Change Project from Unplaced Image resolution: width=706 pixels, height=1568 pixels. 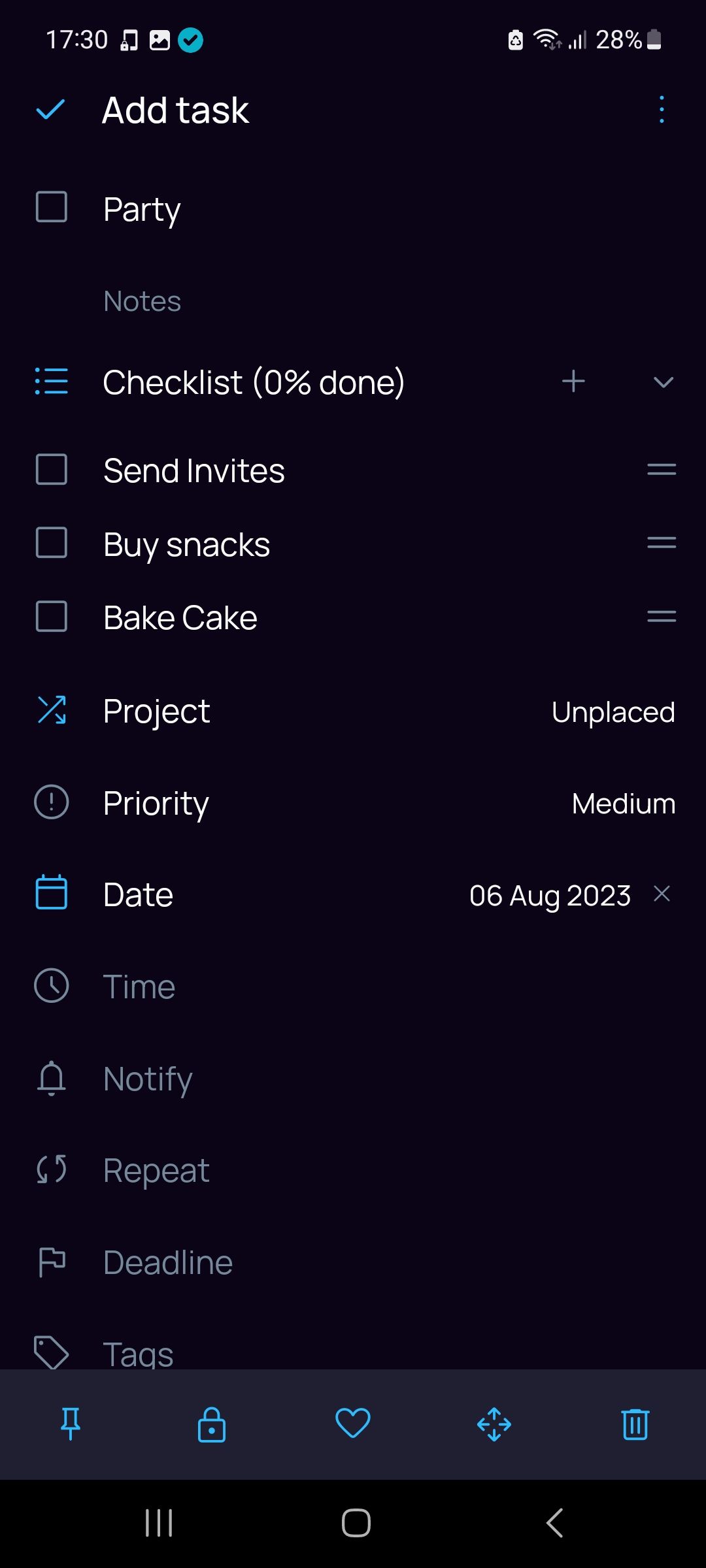coord(613,711)
